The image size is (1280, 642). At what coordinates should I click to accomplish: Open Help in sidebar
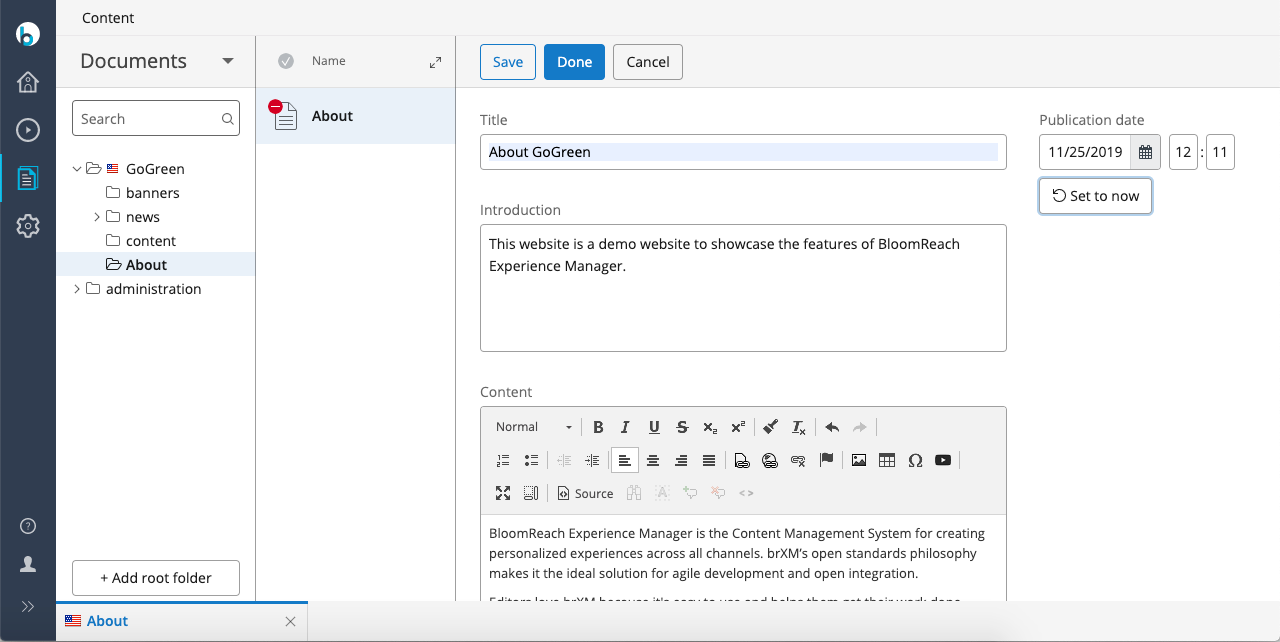[28, 526]
